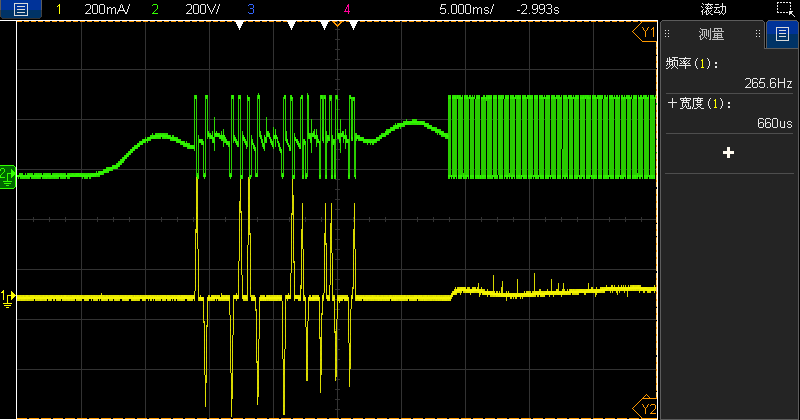Click the plus icon to add measurement

click(x=728, y=153)
